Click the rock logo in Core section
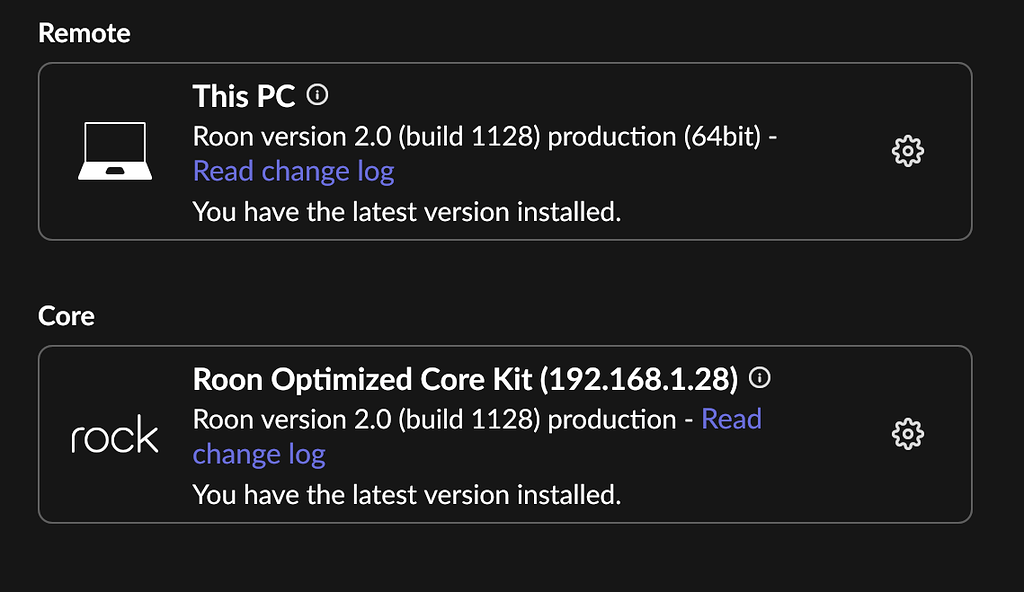1024x592 pixels. pyautogui.click(x=115, y=436)
